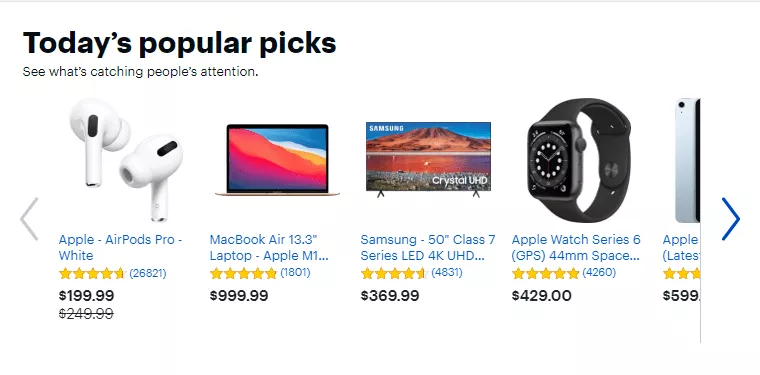760x375 pixels.
Task: Open the Samsung Crystal UHD TV image
Action: (428, 159)
